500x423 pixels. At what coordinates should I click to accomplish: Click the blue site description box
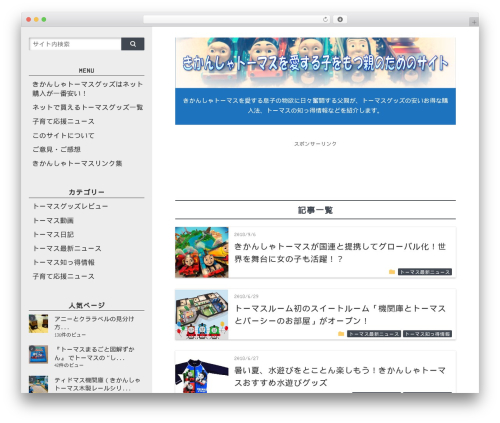point(315,106)
